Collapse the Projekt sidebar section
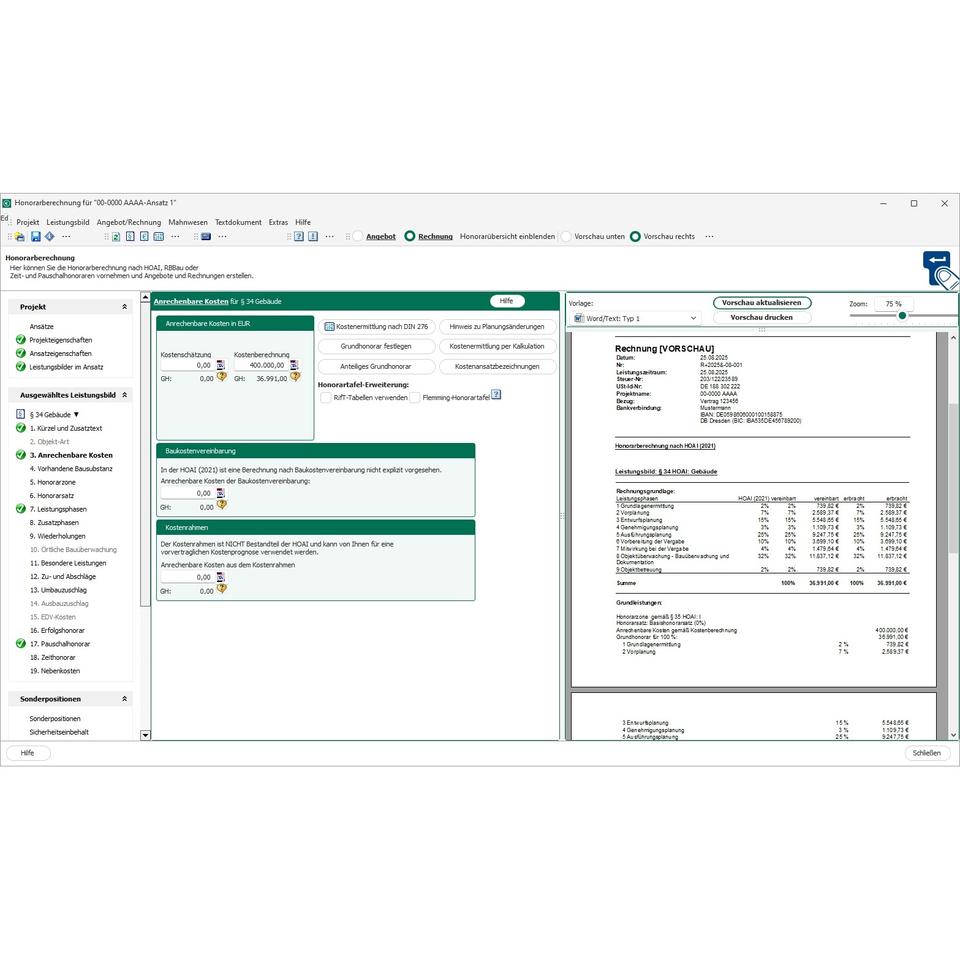 [x=125, y=307]
